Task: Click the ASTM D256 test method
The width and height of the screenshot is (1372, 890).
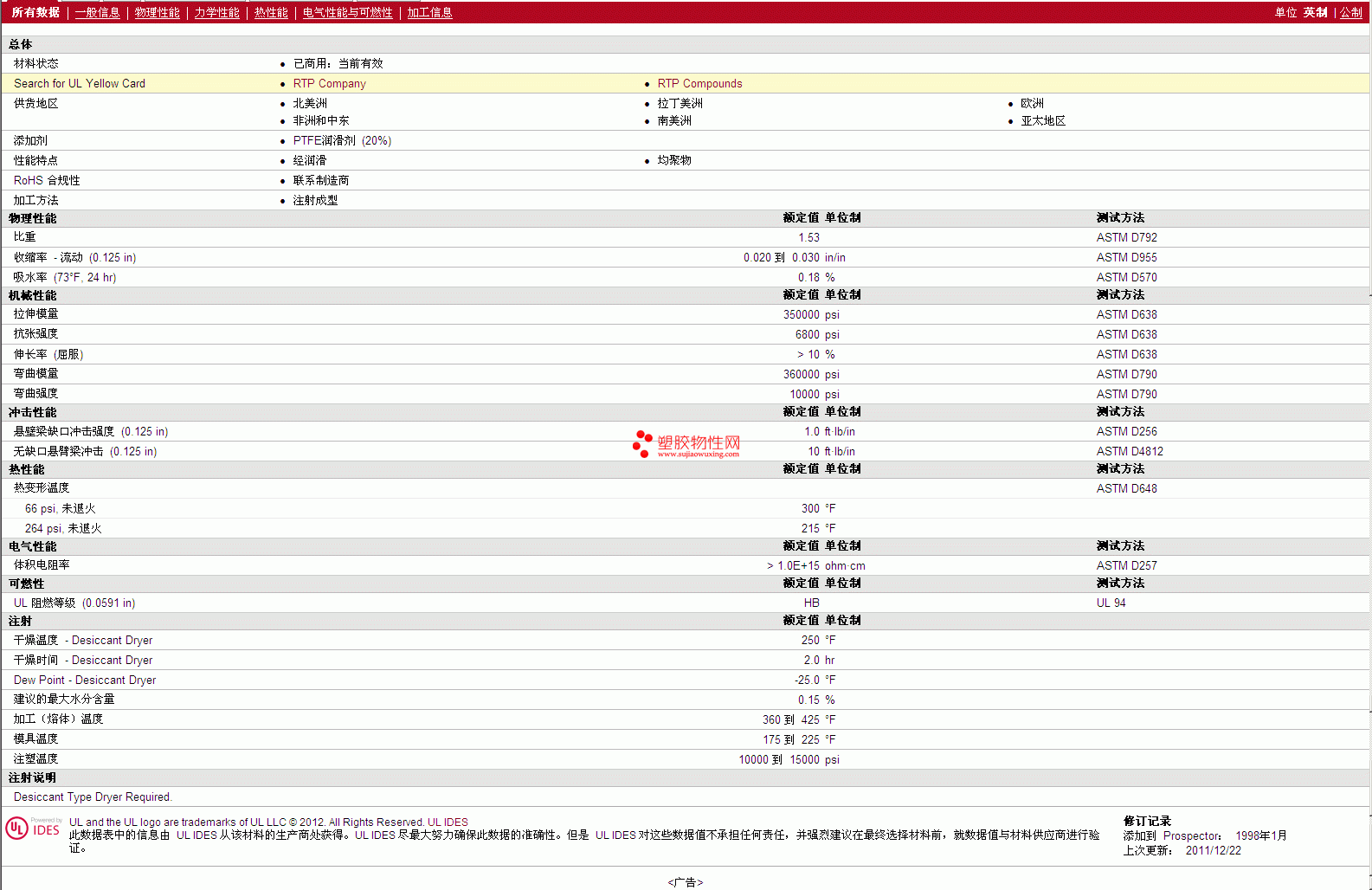Action: coord(1126,431)
